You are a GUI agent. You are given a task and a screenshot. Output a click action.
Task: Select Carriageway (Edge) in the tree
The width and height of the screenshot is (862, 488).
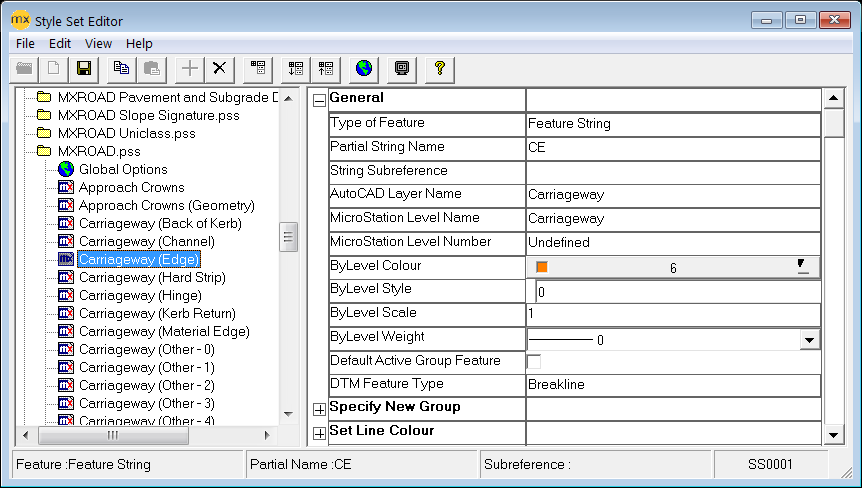pos(139,259)
